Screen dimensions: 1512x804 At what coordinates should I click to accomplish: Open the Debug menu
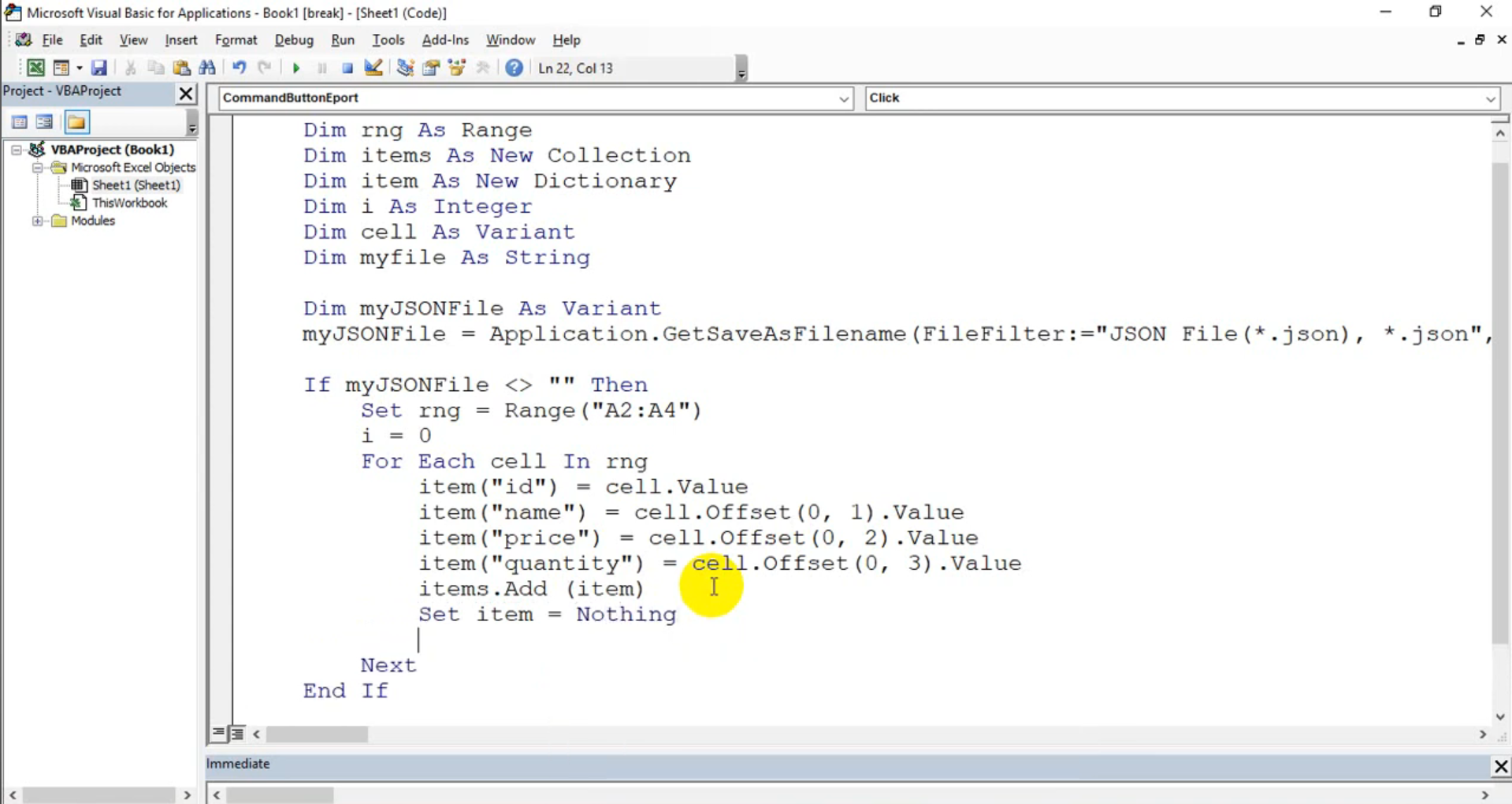[x=294, y=40]
